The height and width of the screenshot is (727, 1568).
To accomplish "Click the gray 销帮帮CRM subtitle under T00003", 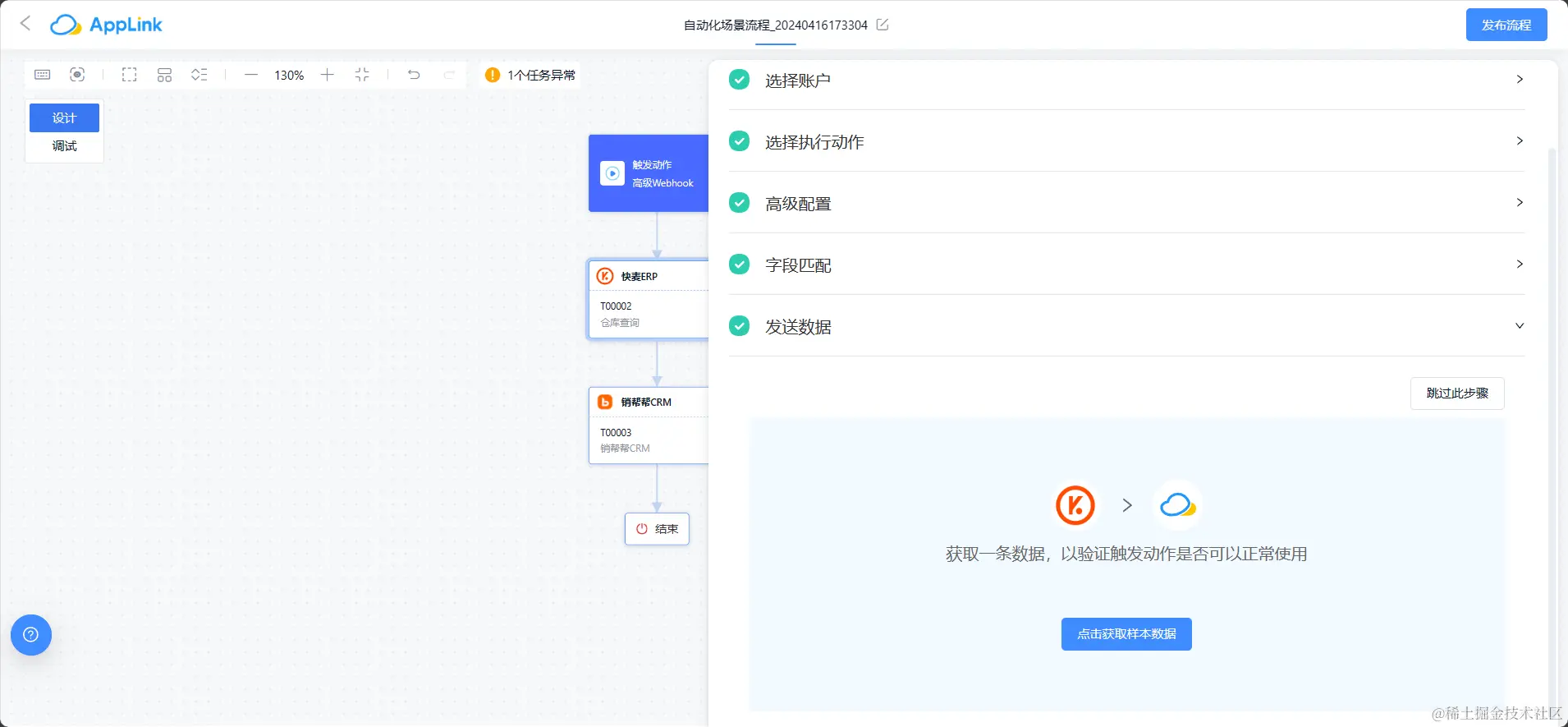I will (625, 449).
